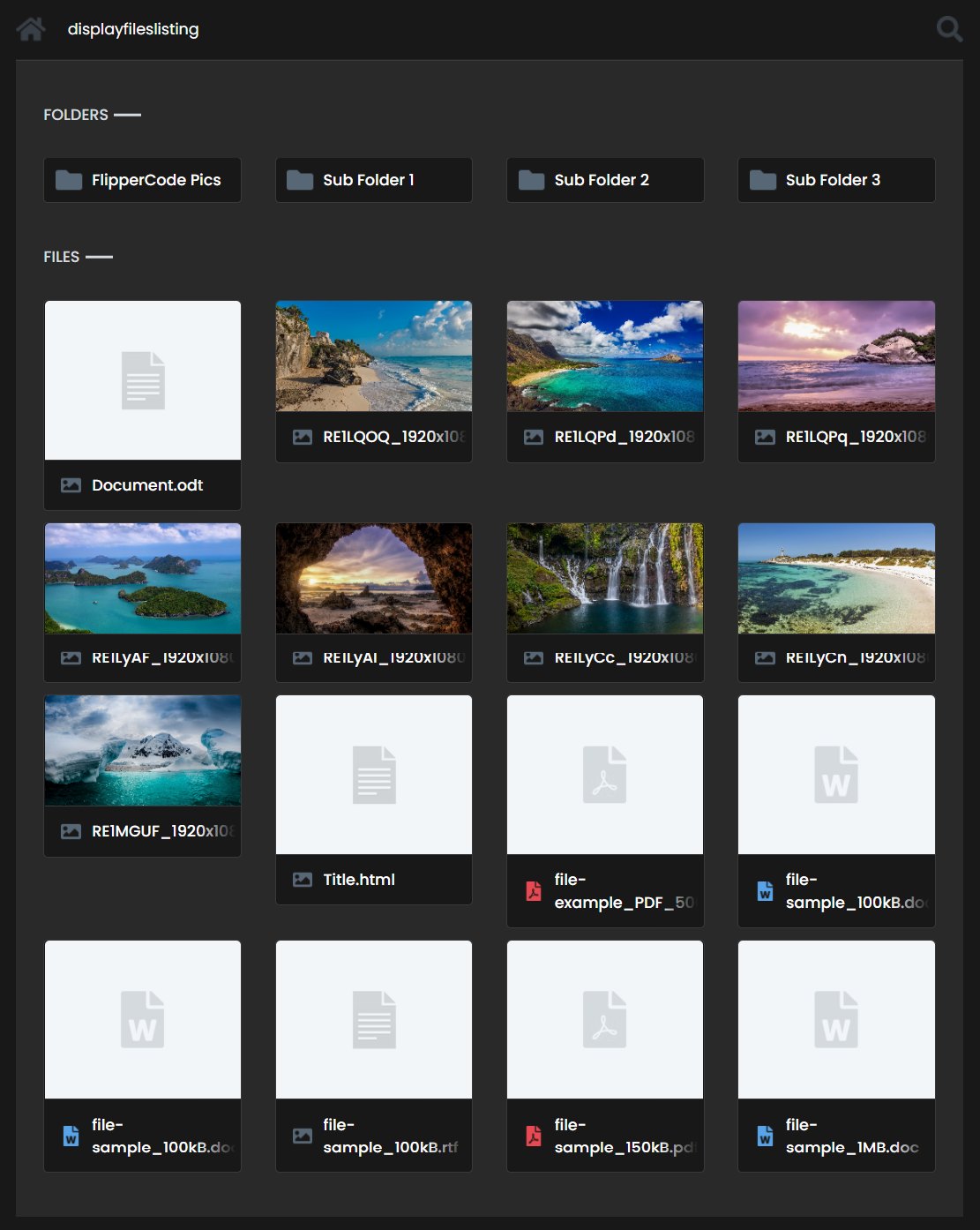The width and height of the screenshot is (980, 1230).
Task: Open the cave sunset photo thumbnail
Action: [x=374, y=579]
